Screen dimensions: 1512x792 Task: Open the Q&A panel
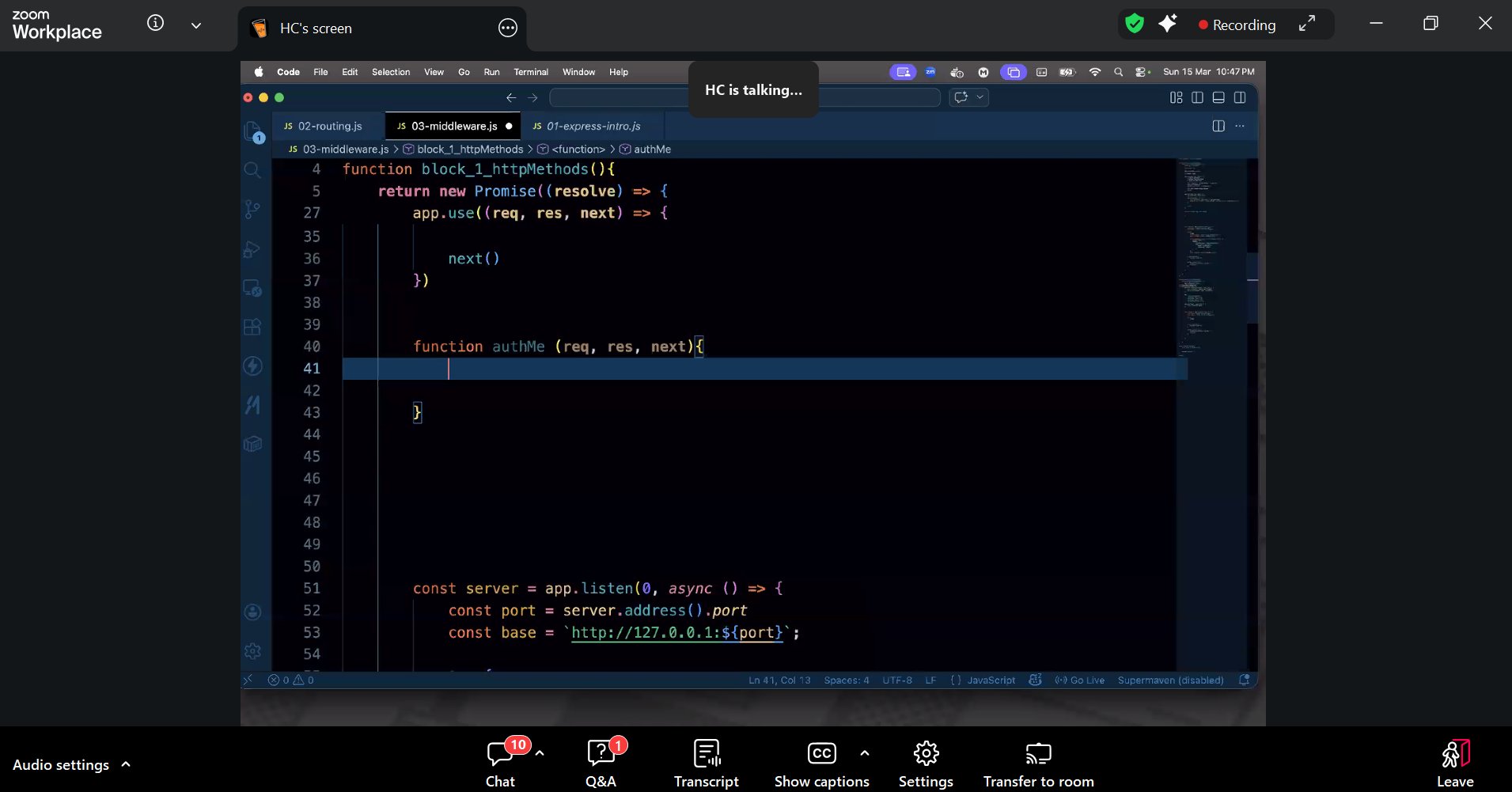[601, 763]
